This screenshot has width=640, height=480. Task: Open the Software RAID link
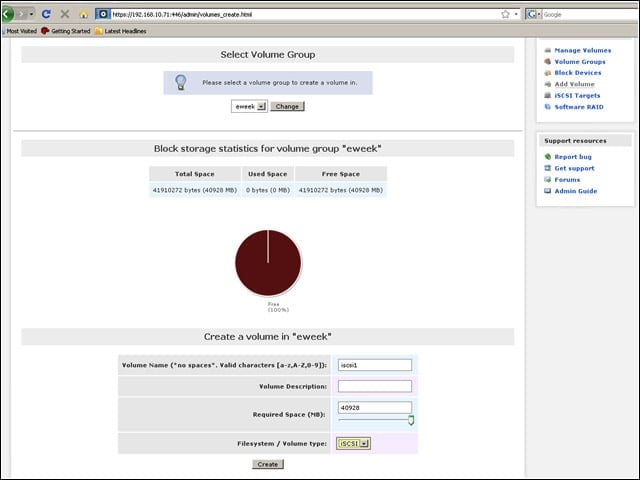(579, 107)
